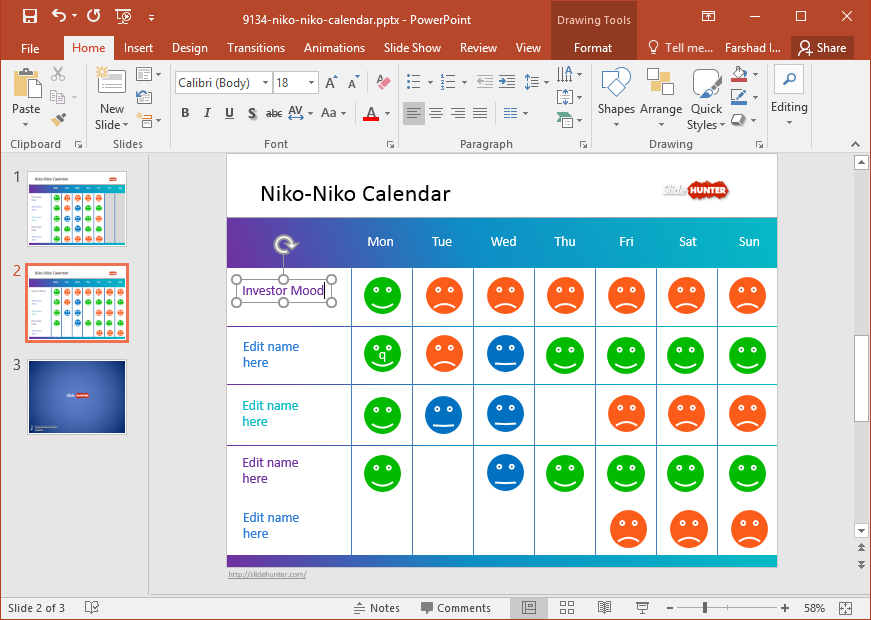Toggle strikethrough formatting

(x=274, y=113)
